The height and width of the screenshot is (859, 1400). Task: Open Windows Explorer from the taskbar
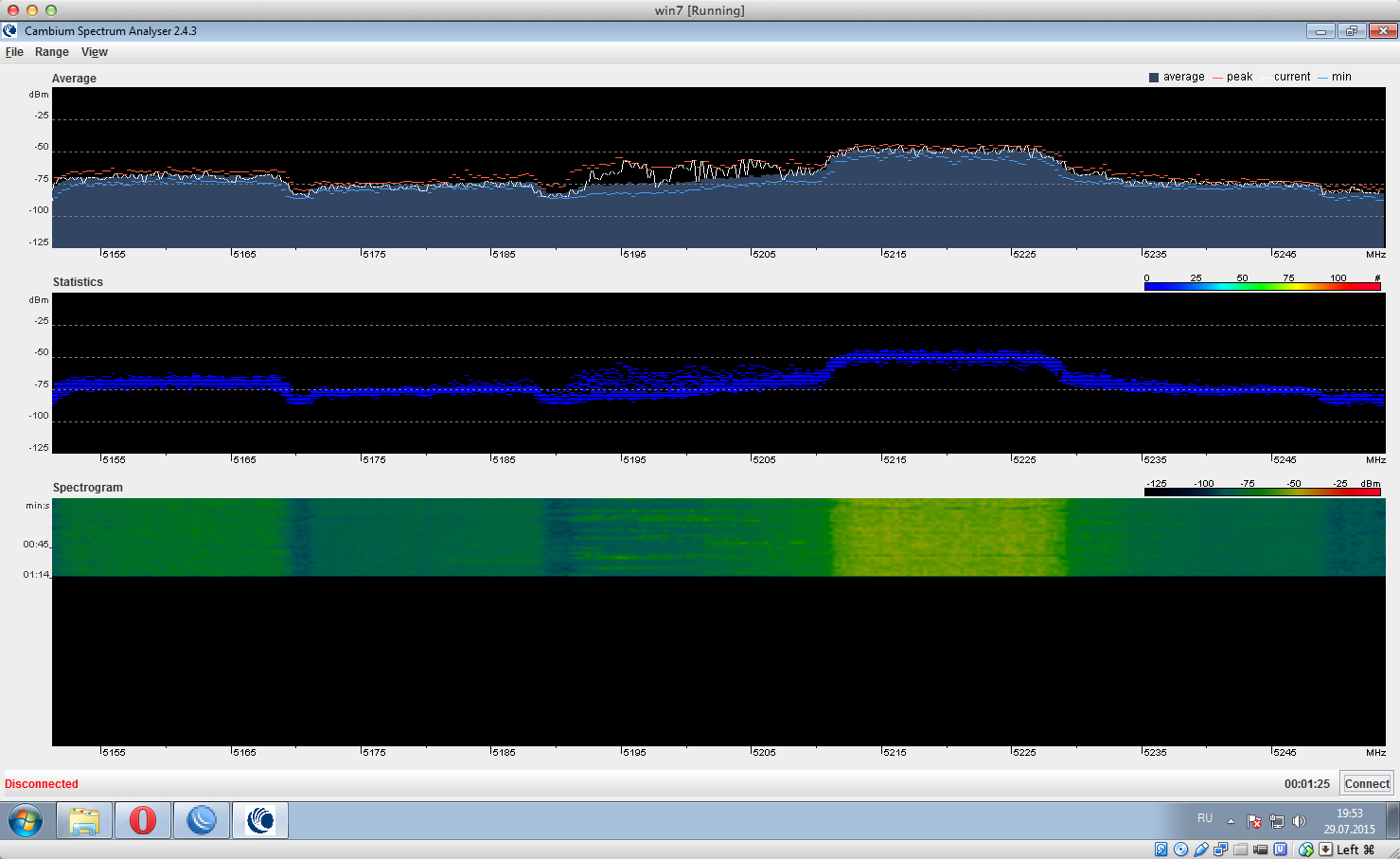point(84,820)
